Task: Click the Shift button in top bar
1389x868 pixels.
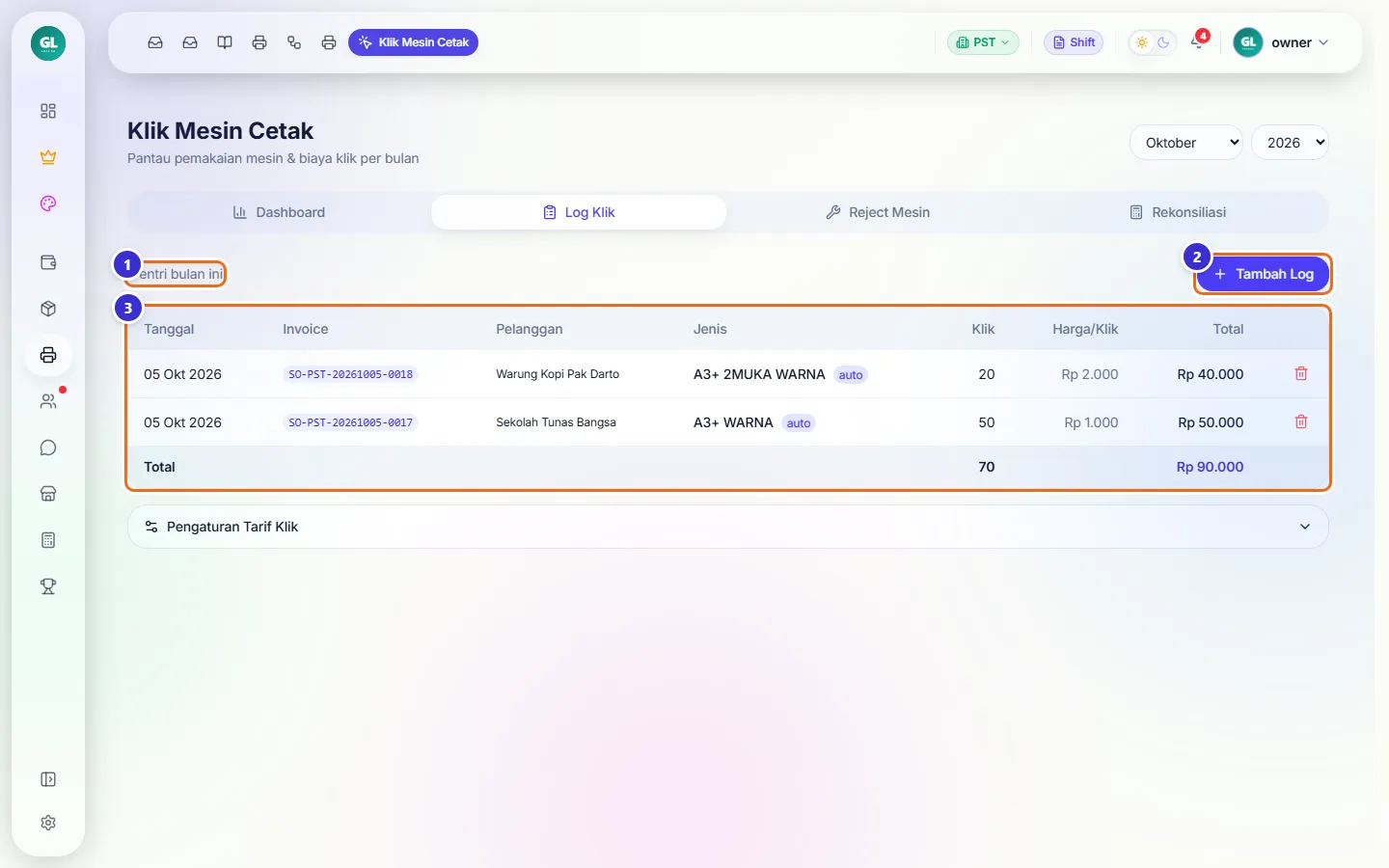Action: [x=1074, y=42]
